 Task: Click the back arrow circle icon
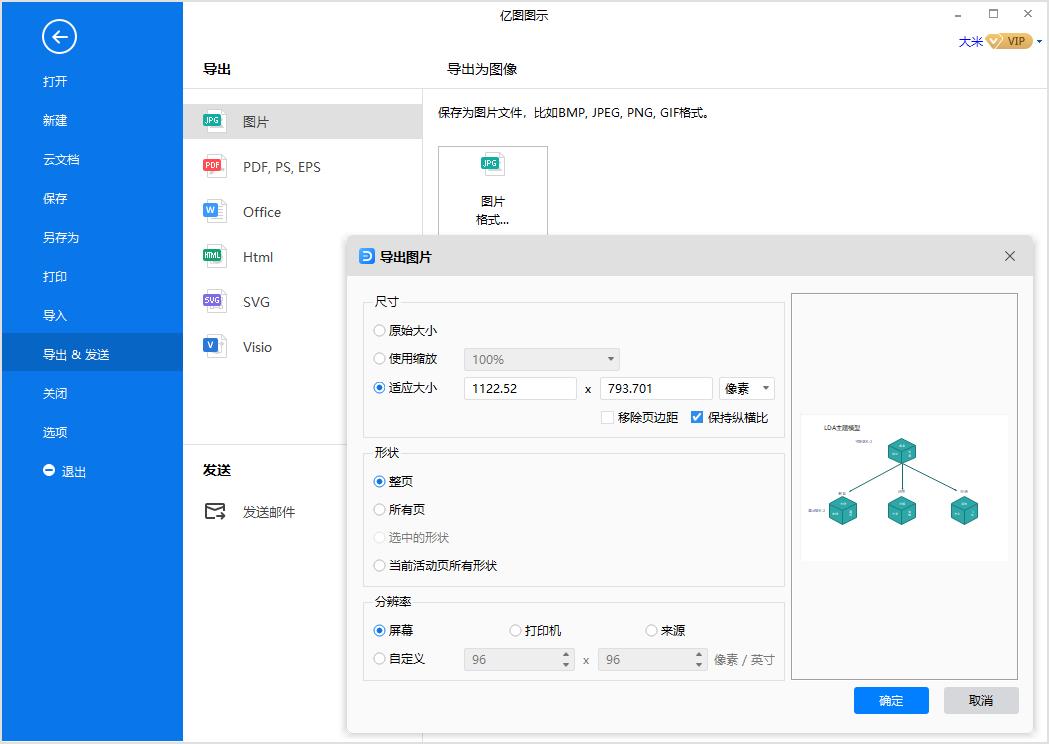(x=59, y=37)
